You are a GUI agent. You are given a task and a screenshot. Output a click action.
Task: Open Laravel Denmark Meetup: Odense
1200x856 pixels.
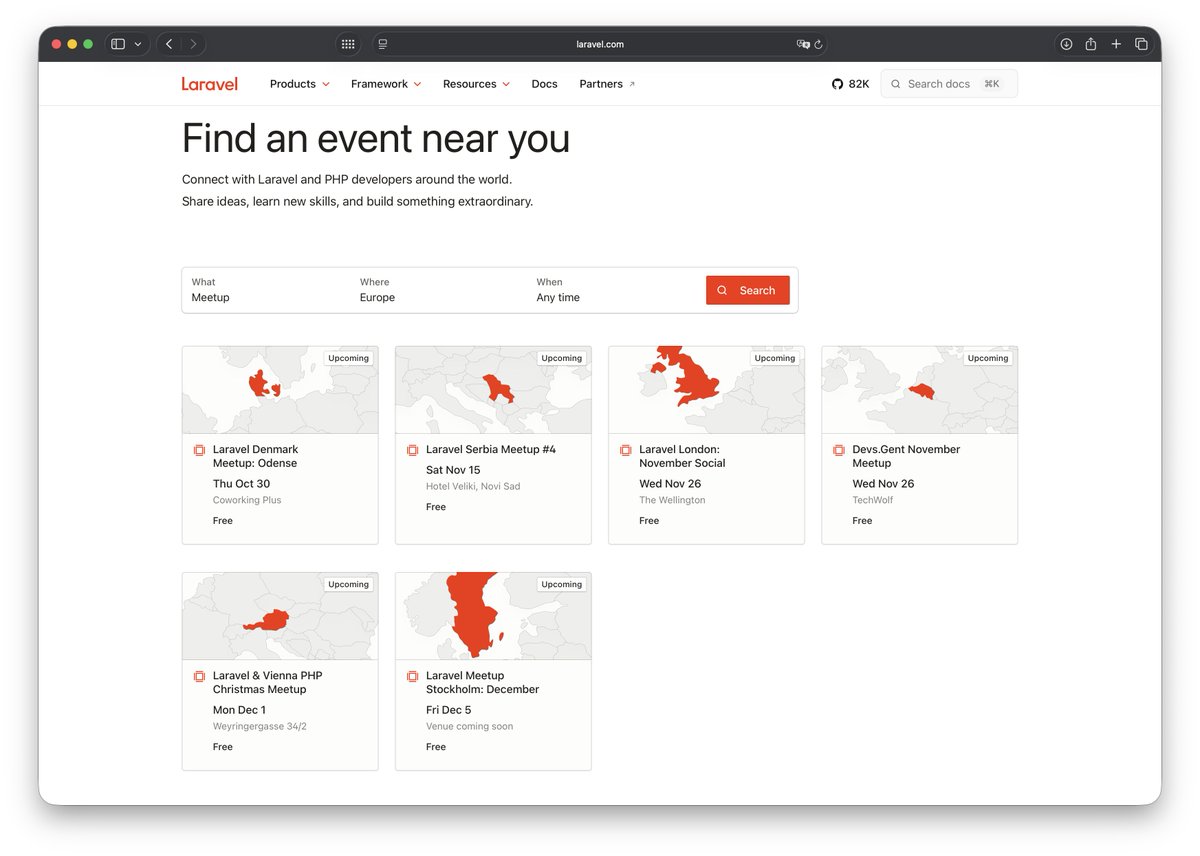point(255,456)
